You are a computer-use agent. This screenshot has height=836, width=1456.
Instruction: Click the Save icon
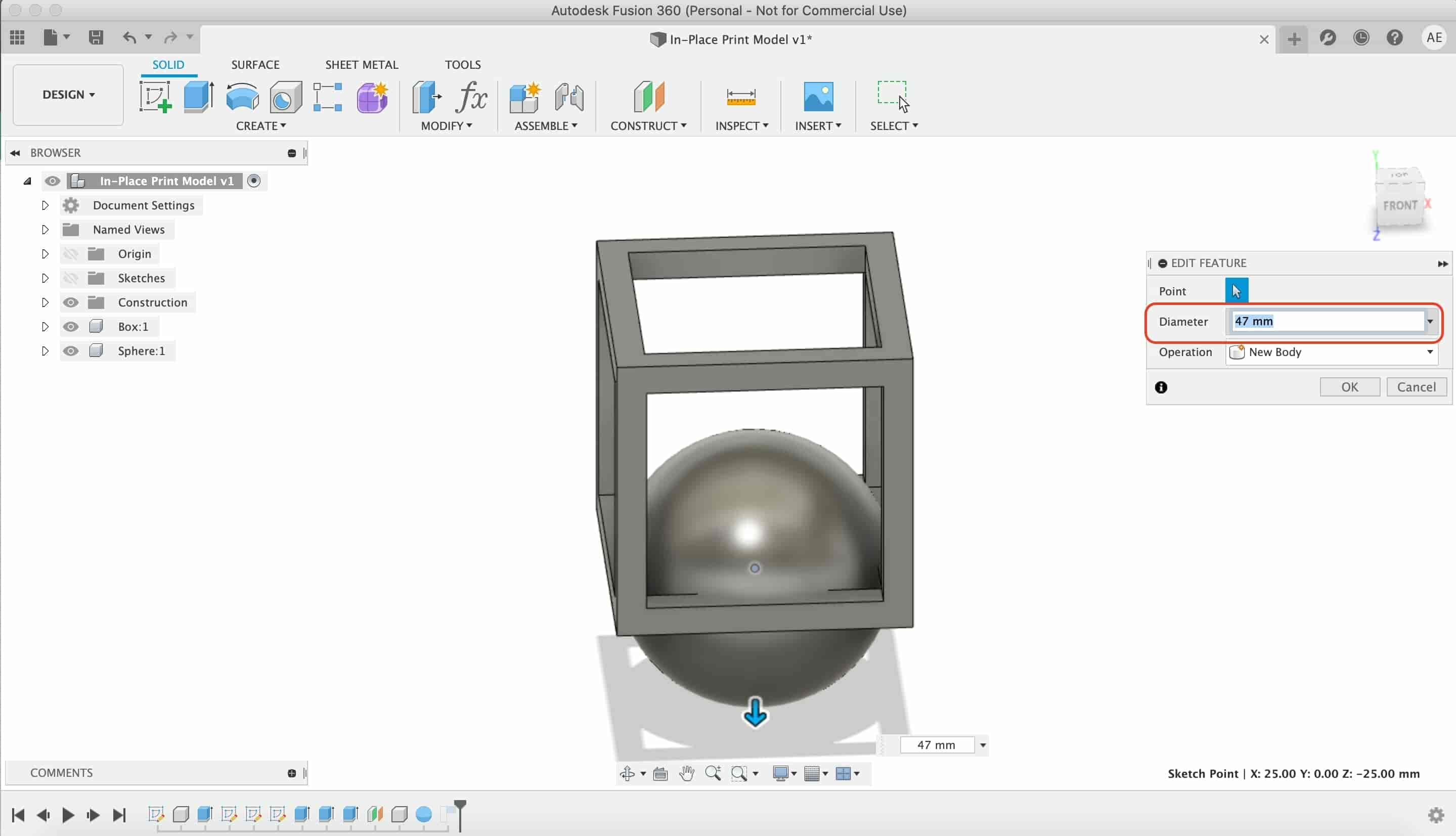click(96, 38)
